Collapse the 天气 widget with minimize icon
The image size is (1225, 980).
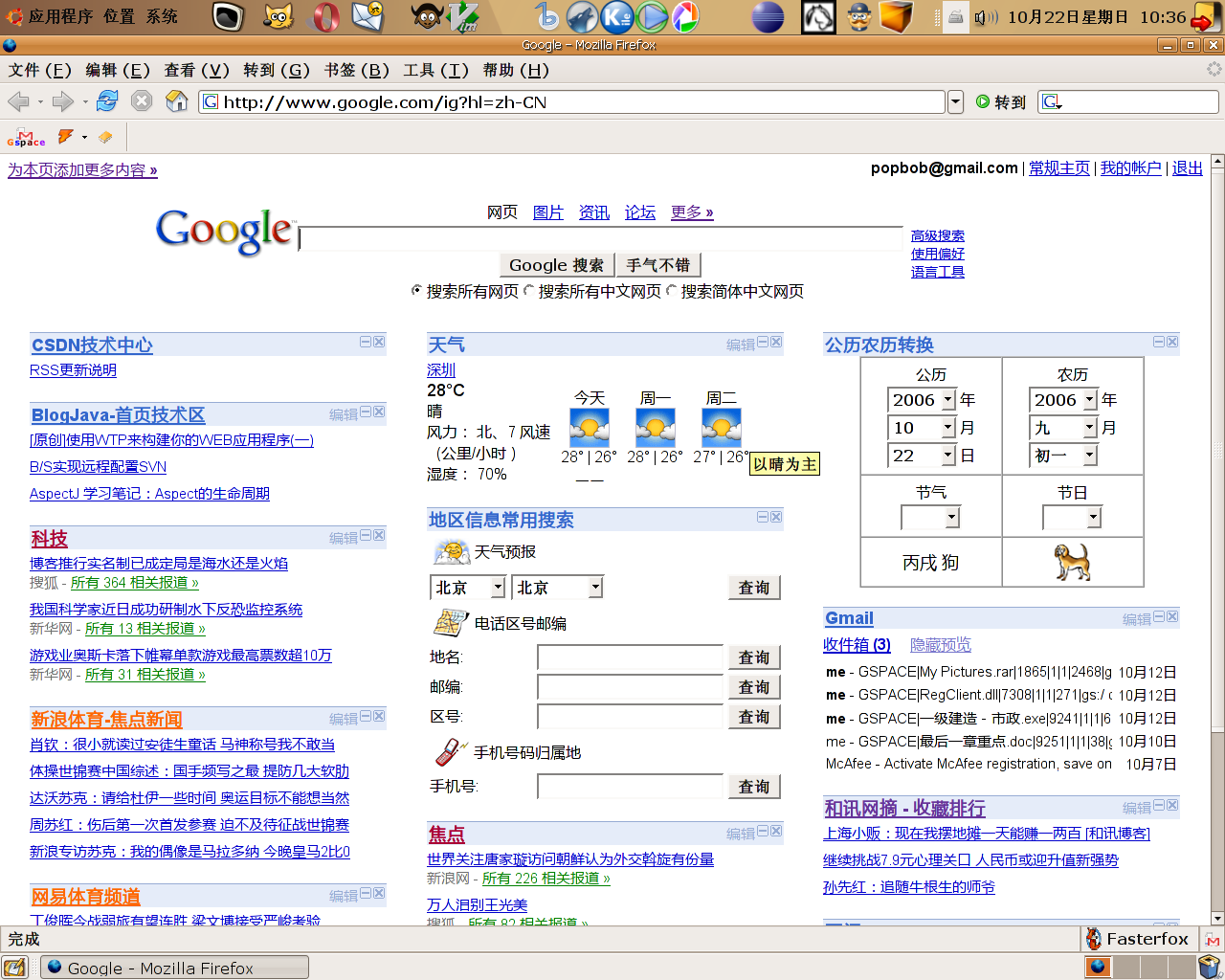(763, 342)
